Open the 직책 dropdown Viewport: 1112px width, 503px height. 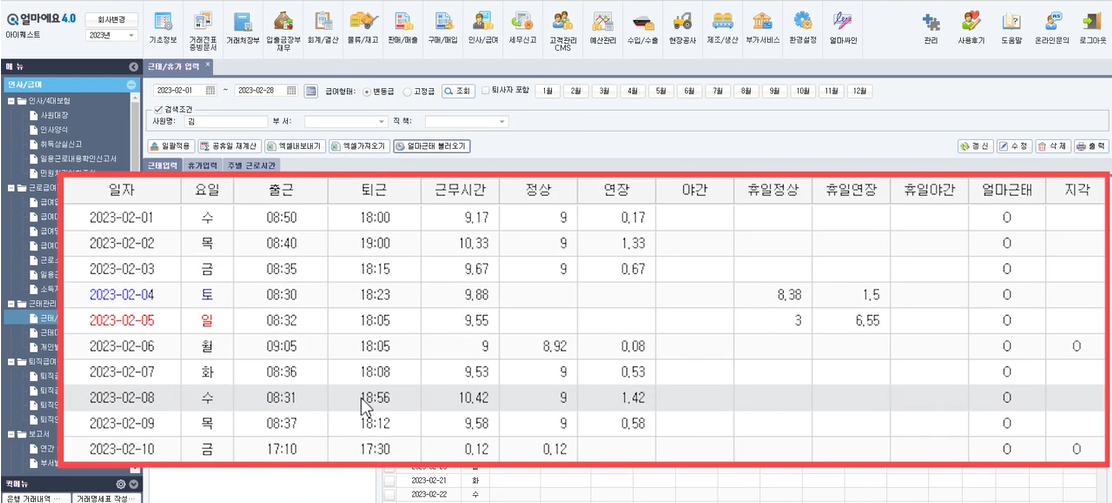click(467, 122)
